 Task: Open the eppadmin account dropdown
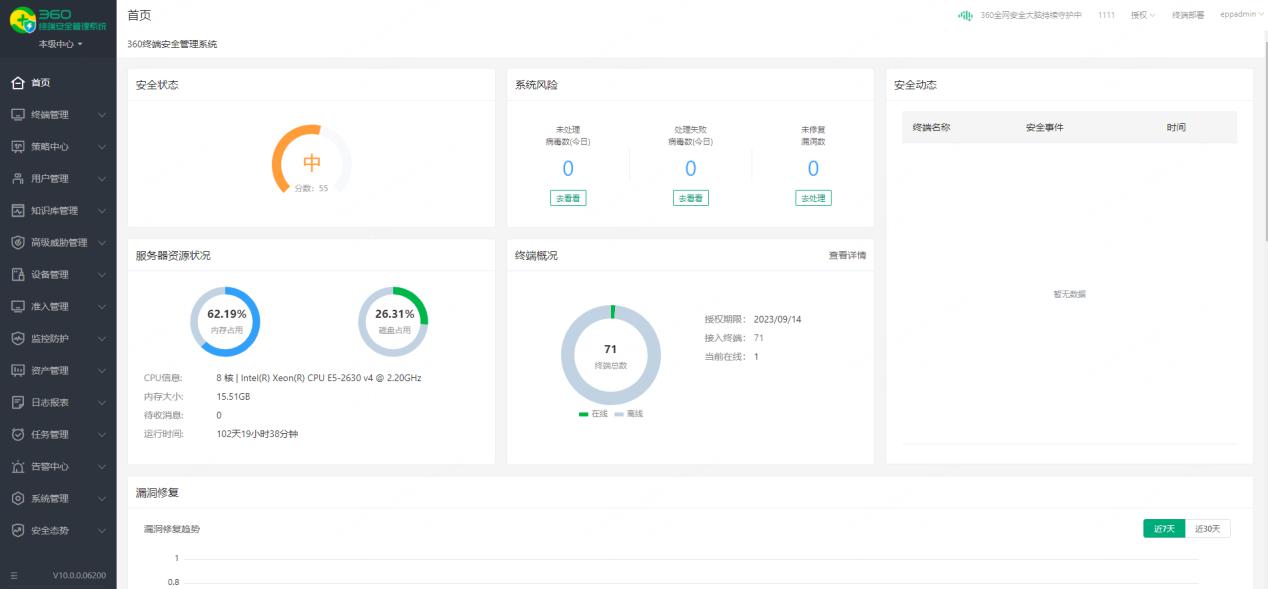point(1241,15)
